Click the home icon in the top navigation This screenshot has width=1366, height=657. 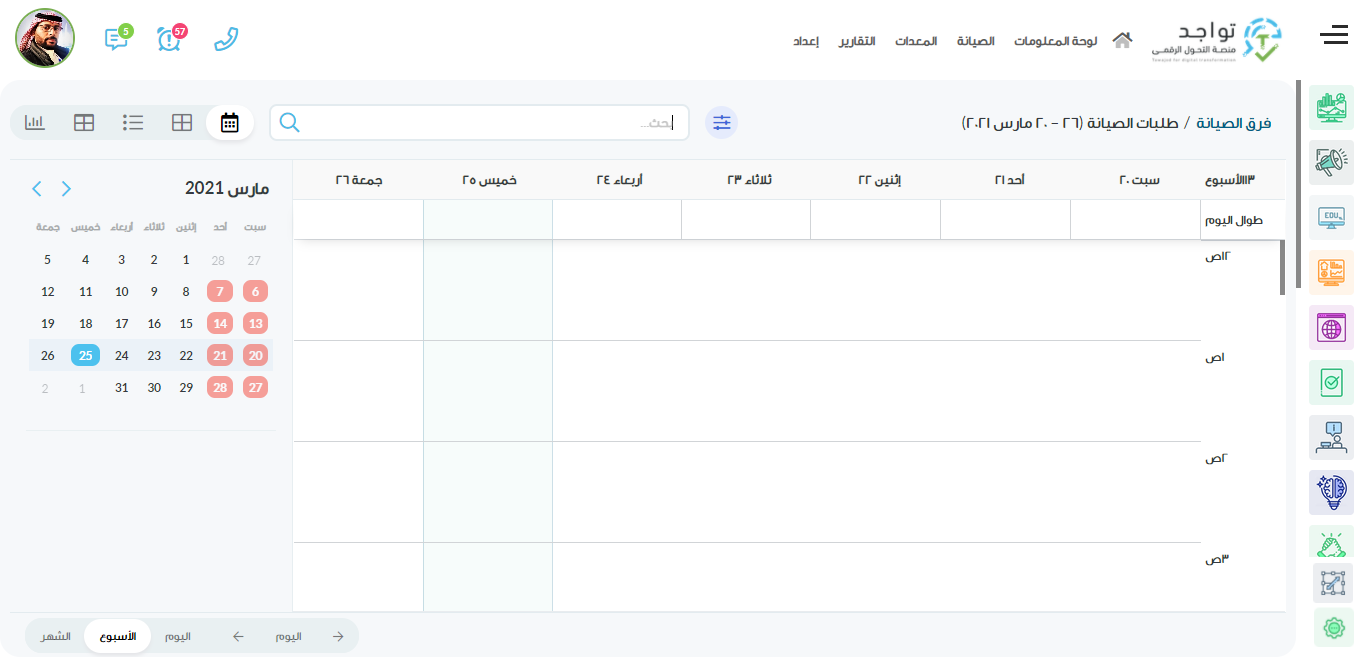pos(1123,41)
